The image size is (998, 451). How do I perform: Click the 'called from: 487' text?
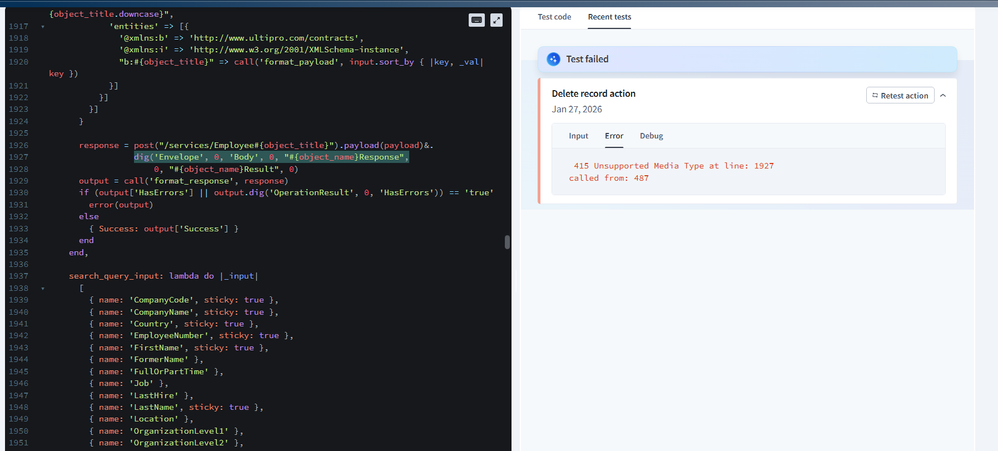tap(608, 178)
